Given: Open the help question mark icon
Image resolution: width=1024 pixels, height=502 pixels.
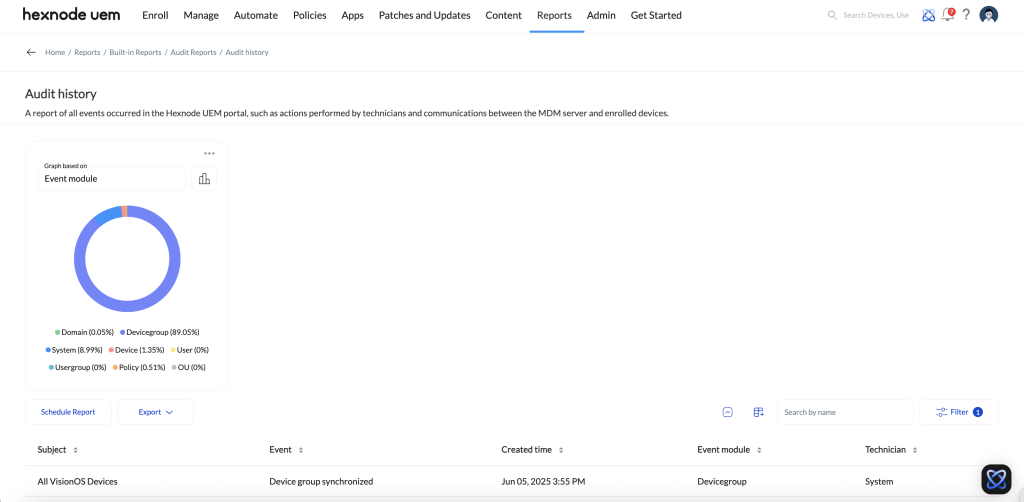Looking at the screenshot, I should point(966,15).
